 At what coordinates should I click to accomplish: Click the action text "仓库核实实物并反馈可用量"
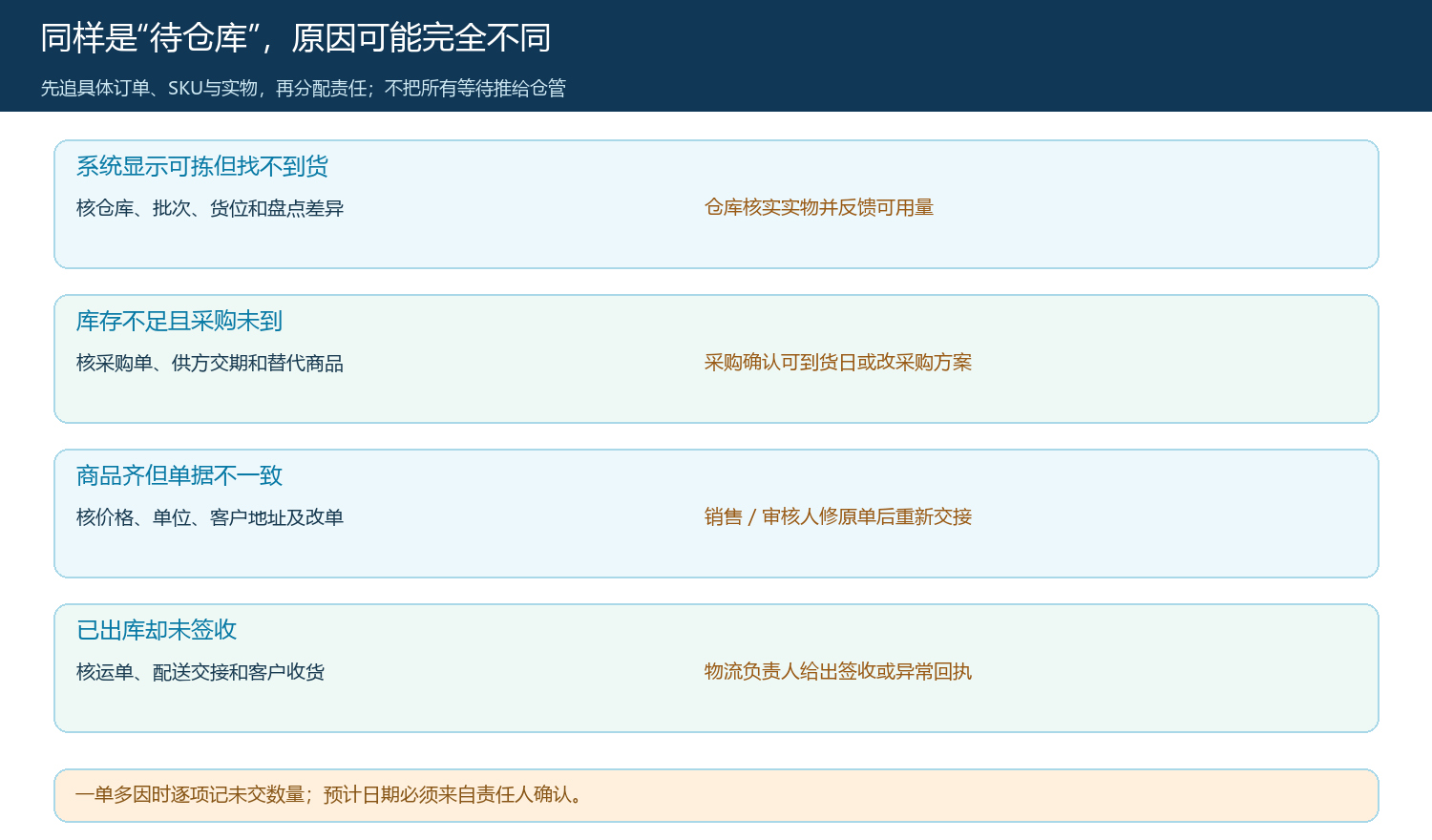pyautogui.click(x=819, y=207)
